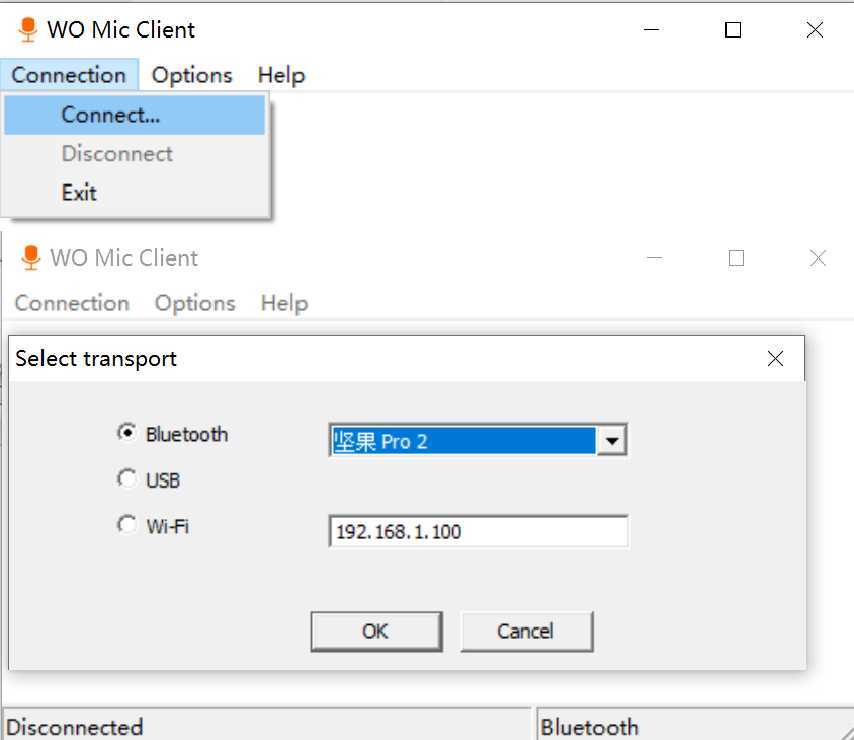
Task: Open the Connection menu in top window
Action: pos(68,75)
